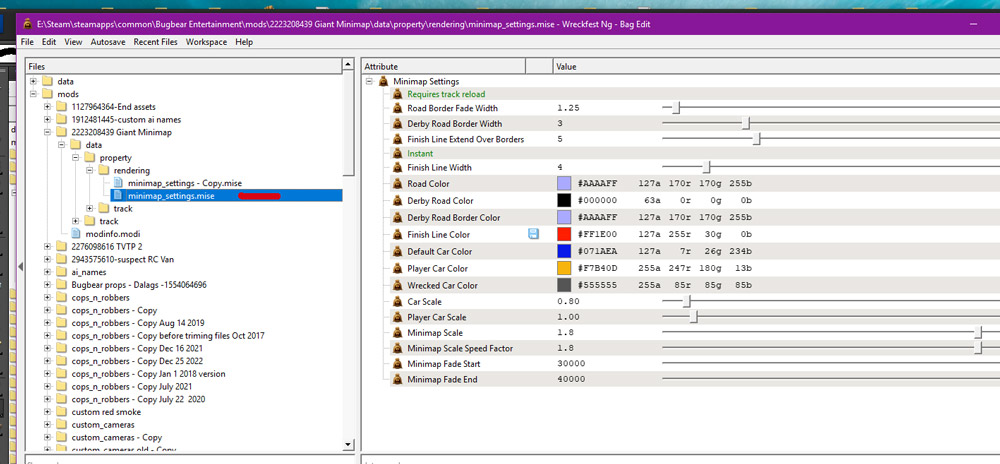Click the bag icon beside Minimap Scale
The height and width of the screenshot is (464, 1000).
(x=397, y=333)
